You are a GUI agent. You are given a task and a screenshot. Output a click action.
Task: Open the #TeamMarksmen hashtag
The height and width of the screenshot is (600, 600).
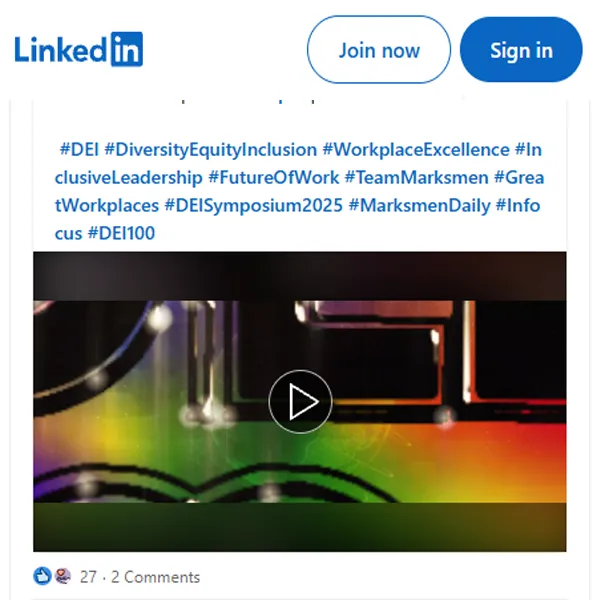coord(417,178)
